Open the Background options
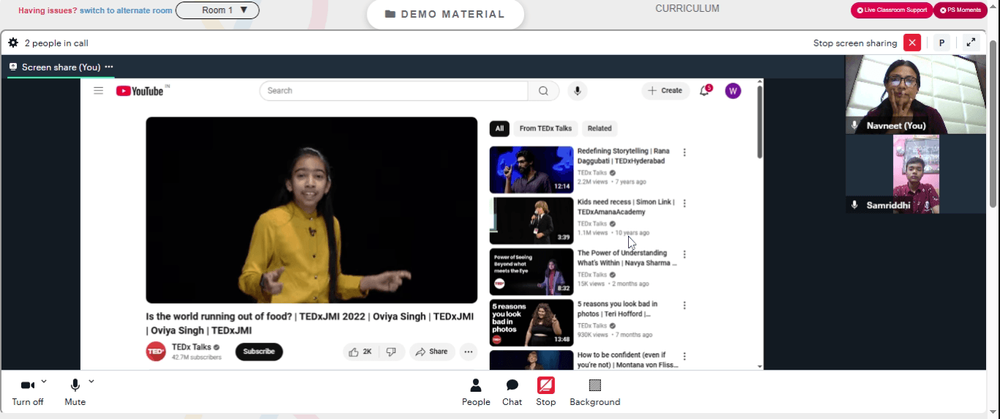 pyautogui.click(x=594, y=392)
